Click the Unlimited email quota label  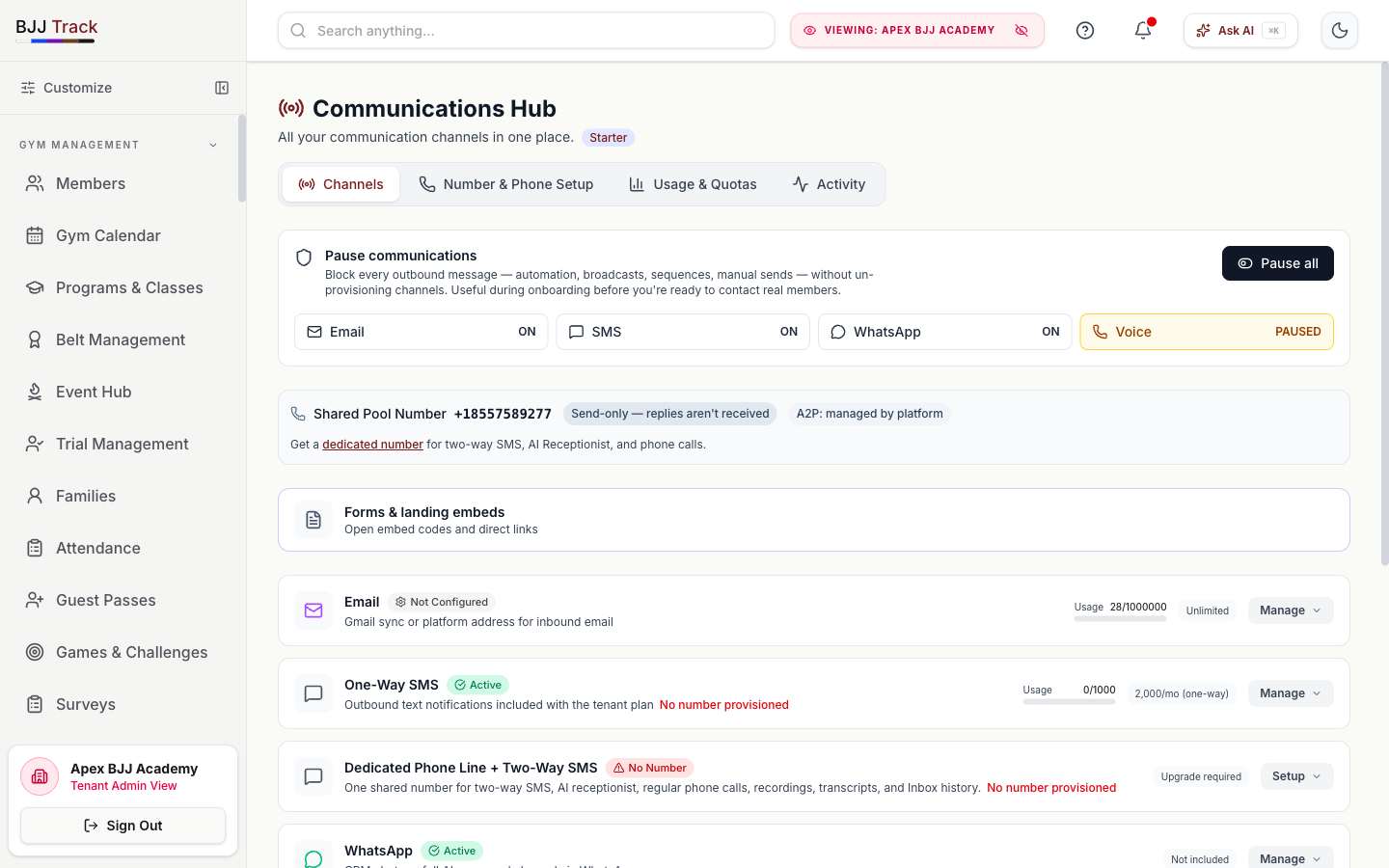[x=1207, y=610]
